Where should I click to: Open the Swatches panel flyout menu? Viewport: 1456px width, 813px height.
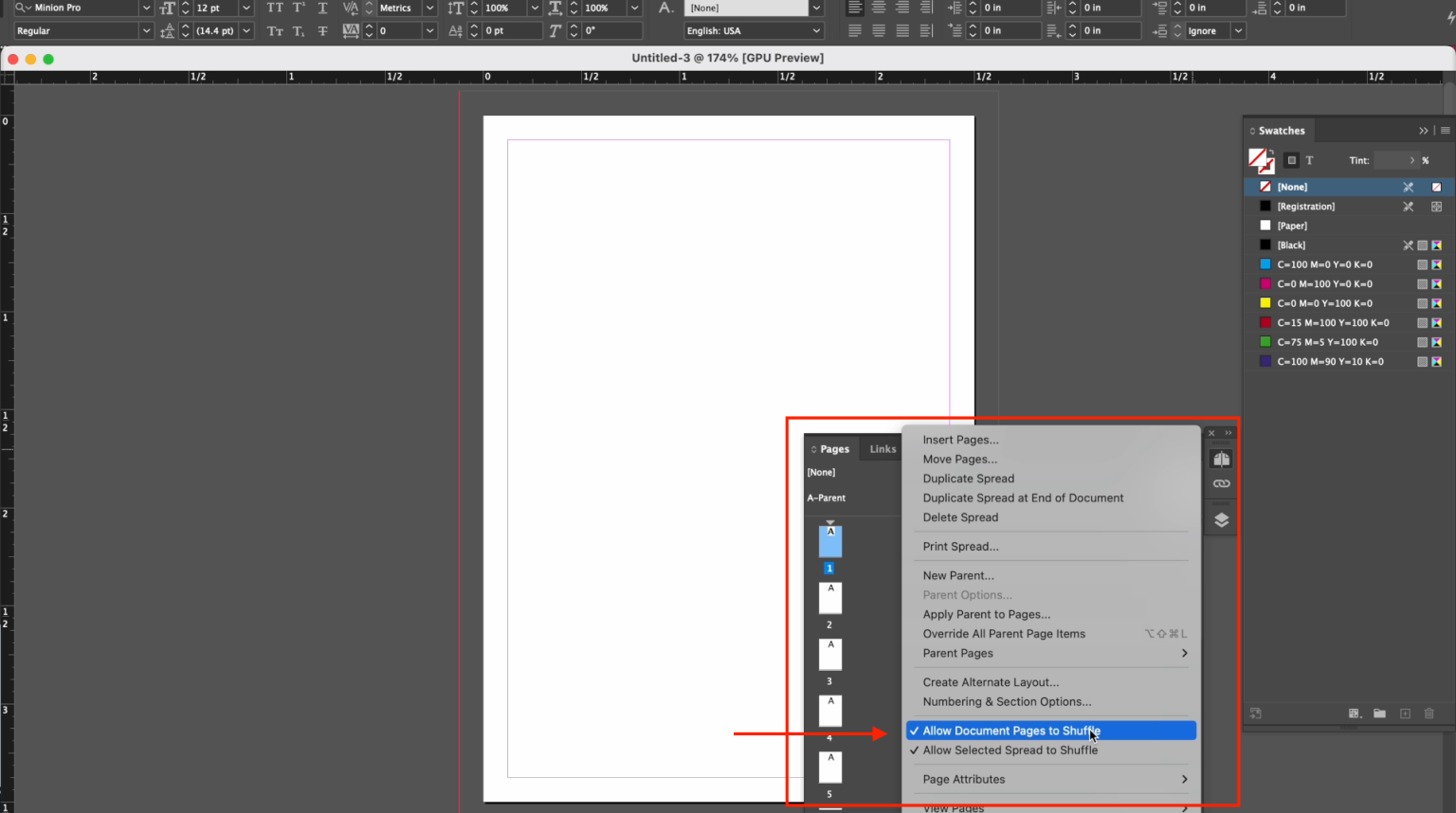click(x=1445, y=130)
